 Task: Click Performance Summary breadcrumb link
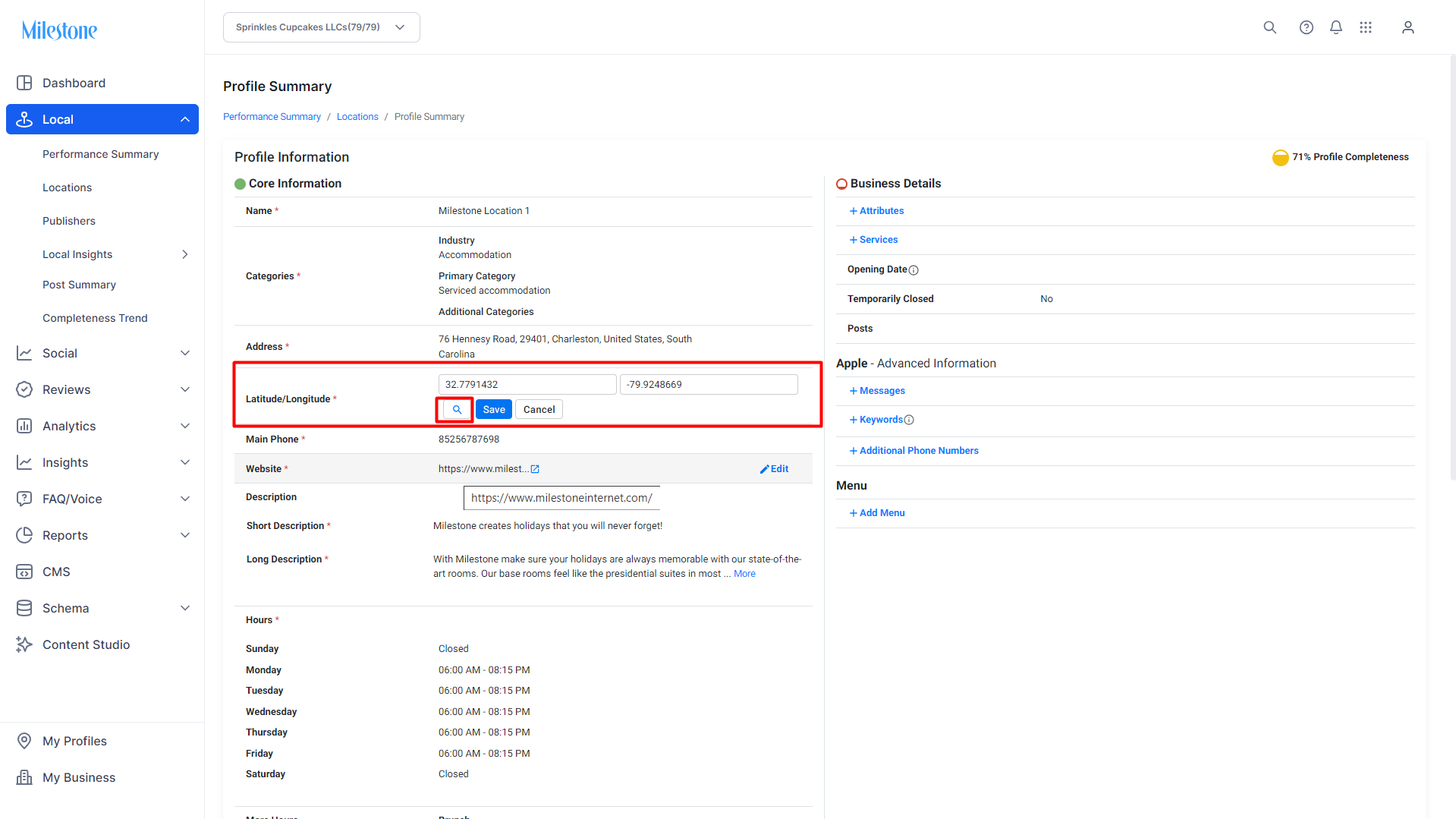272,117
